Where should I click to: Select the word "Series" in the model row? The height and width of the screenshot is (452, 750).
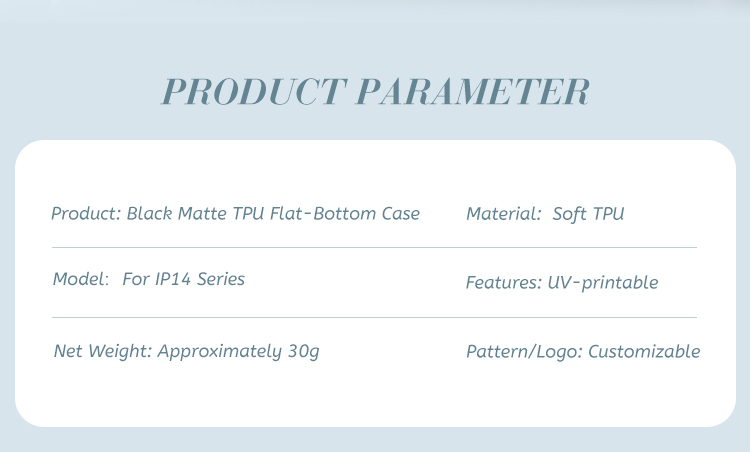(x=220, y=279)
